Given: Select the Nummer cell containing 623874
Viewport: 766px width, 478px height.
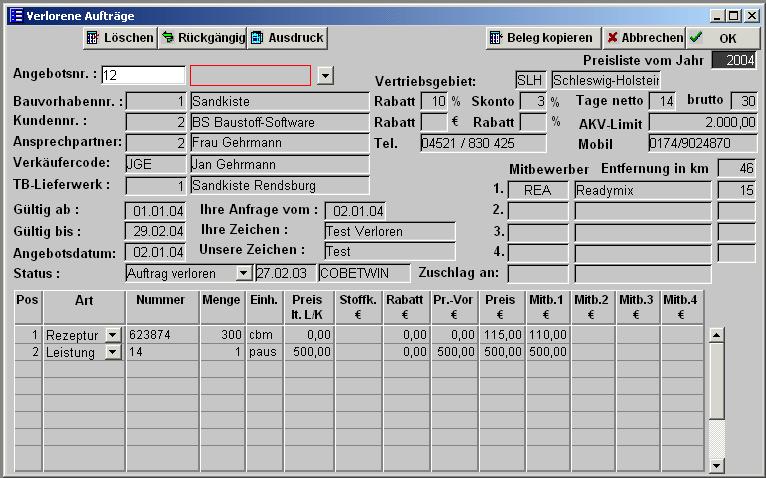Looking at the screenshot, I should point(163,335).
